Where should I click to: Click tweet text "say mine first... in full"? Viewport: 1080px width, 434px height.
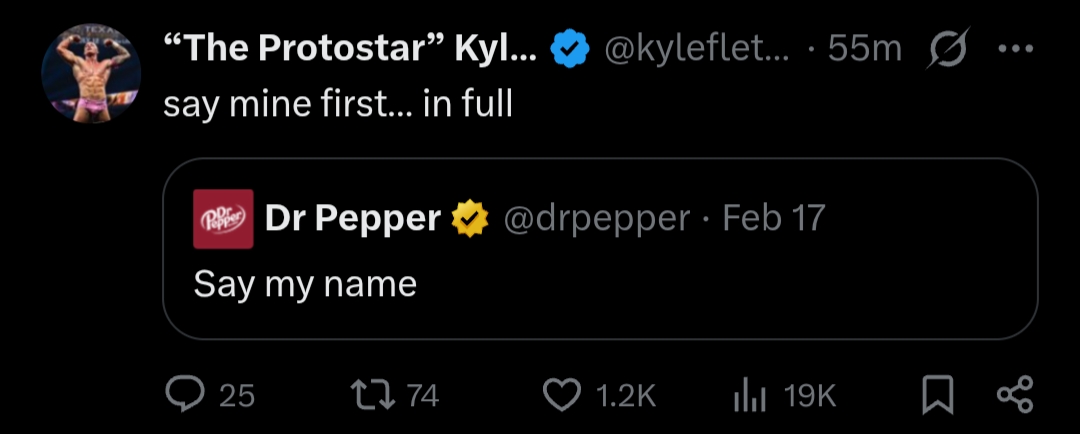coord(337,104)
